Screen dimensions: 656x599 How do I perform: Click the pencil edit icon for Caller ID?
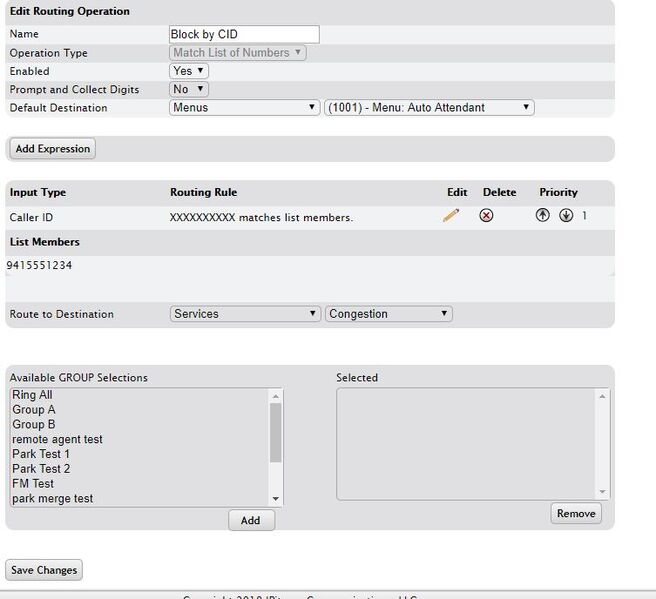(x=451, y=216)
